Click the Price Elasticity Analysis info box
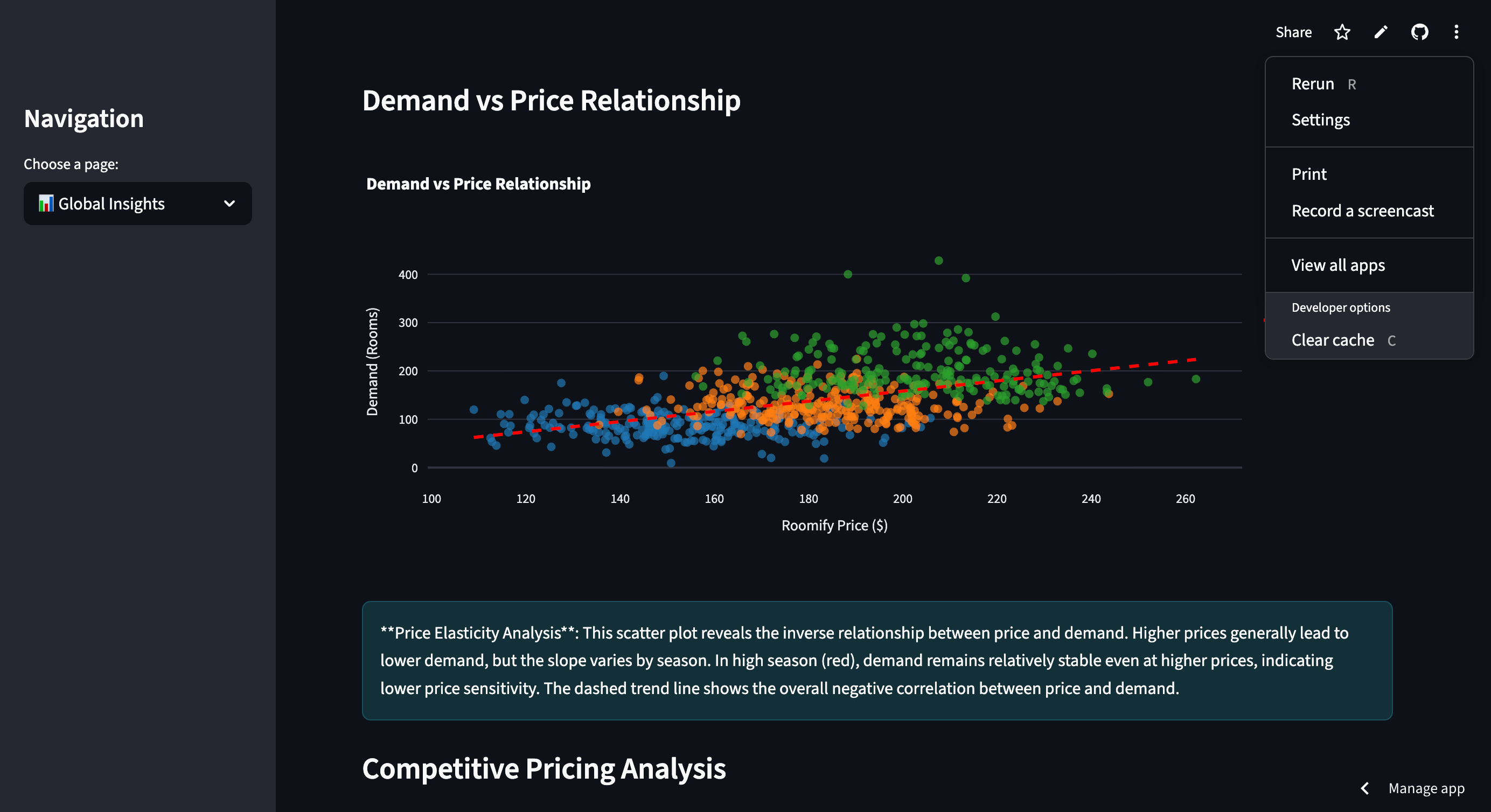Screen dimensions: 1491x812 coord(876,660)
